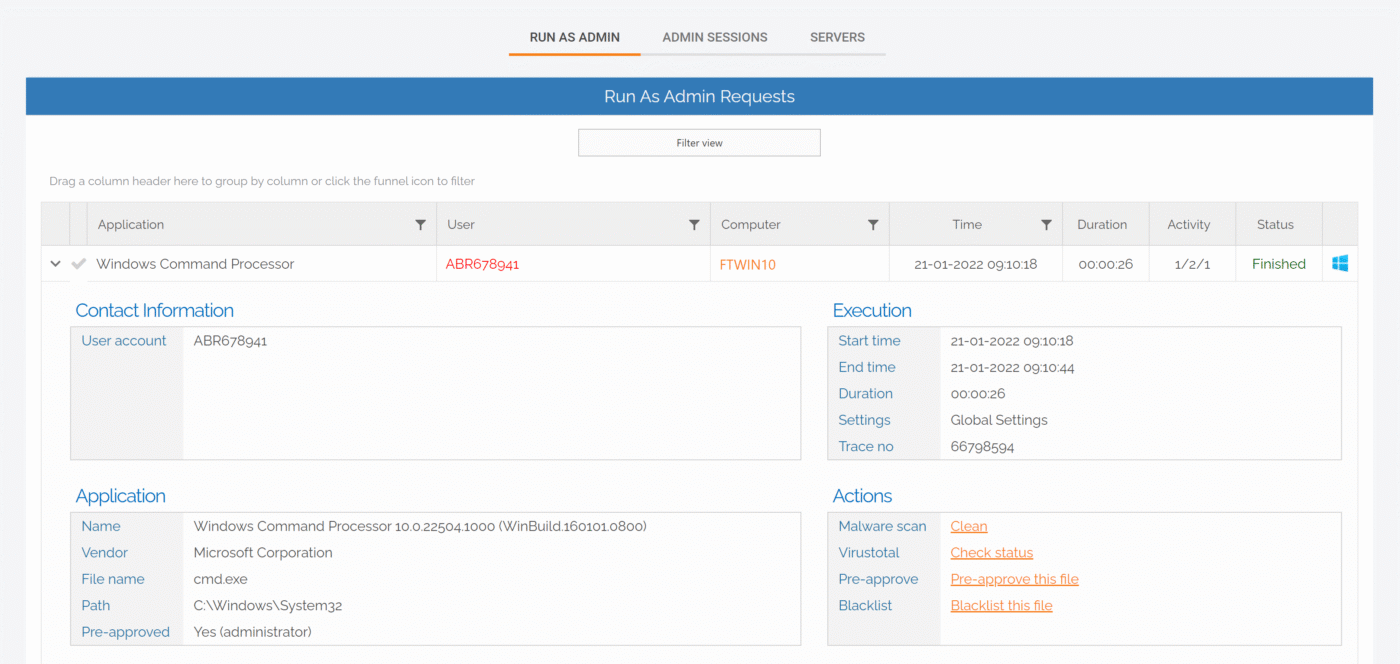Collapse the Windows Command Processor row
Screen dimensions: 1400x664
pos(55,264)
